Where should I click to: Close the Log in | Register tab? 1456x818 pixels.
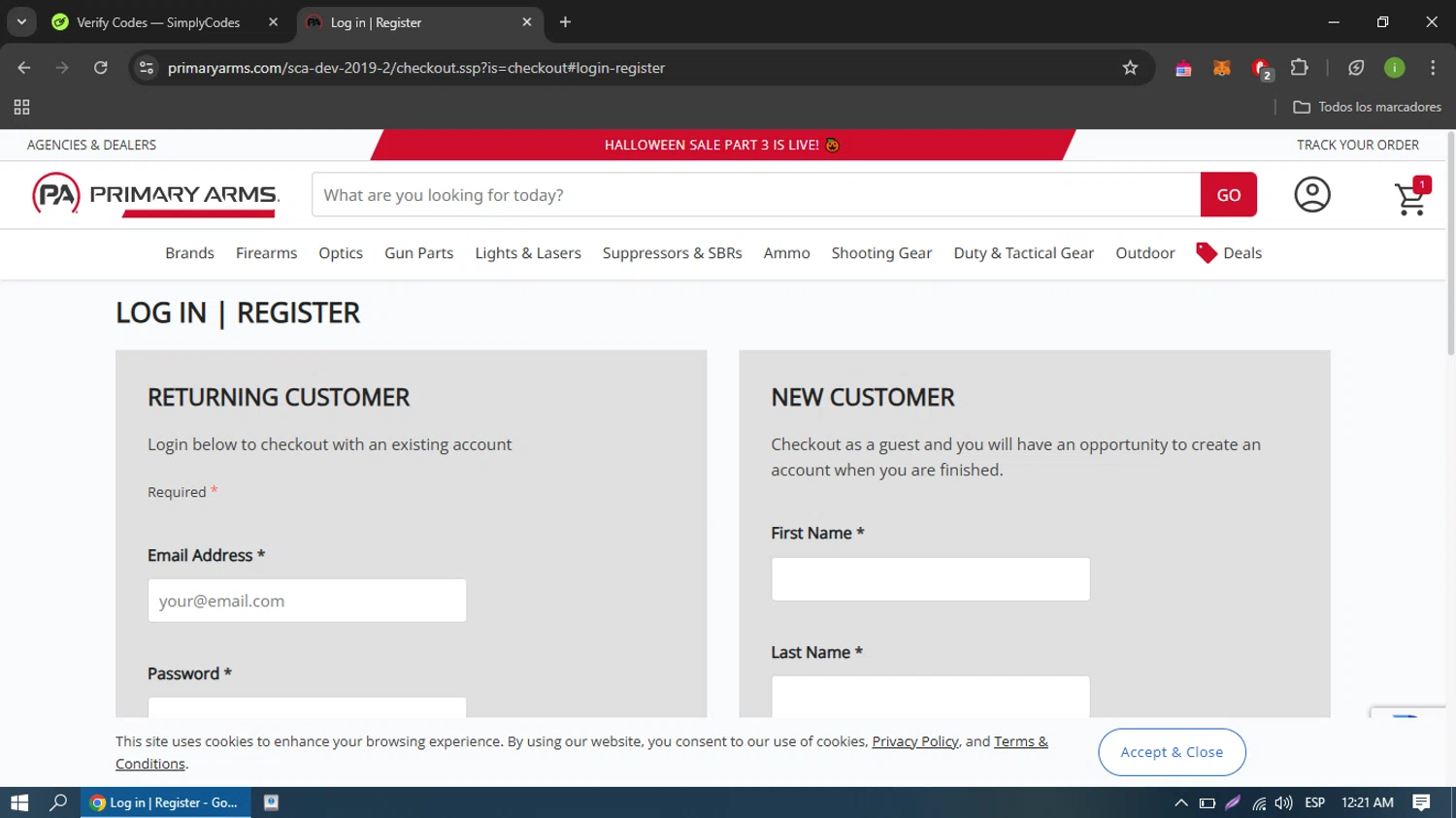527,22
